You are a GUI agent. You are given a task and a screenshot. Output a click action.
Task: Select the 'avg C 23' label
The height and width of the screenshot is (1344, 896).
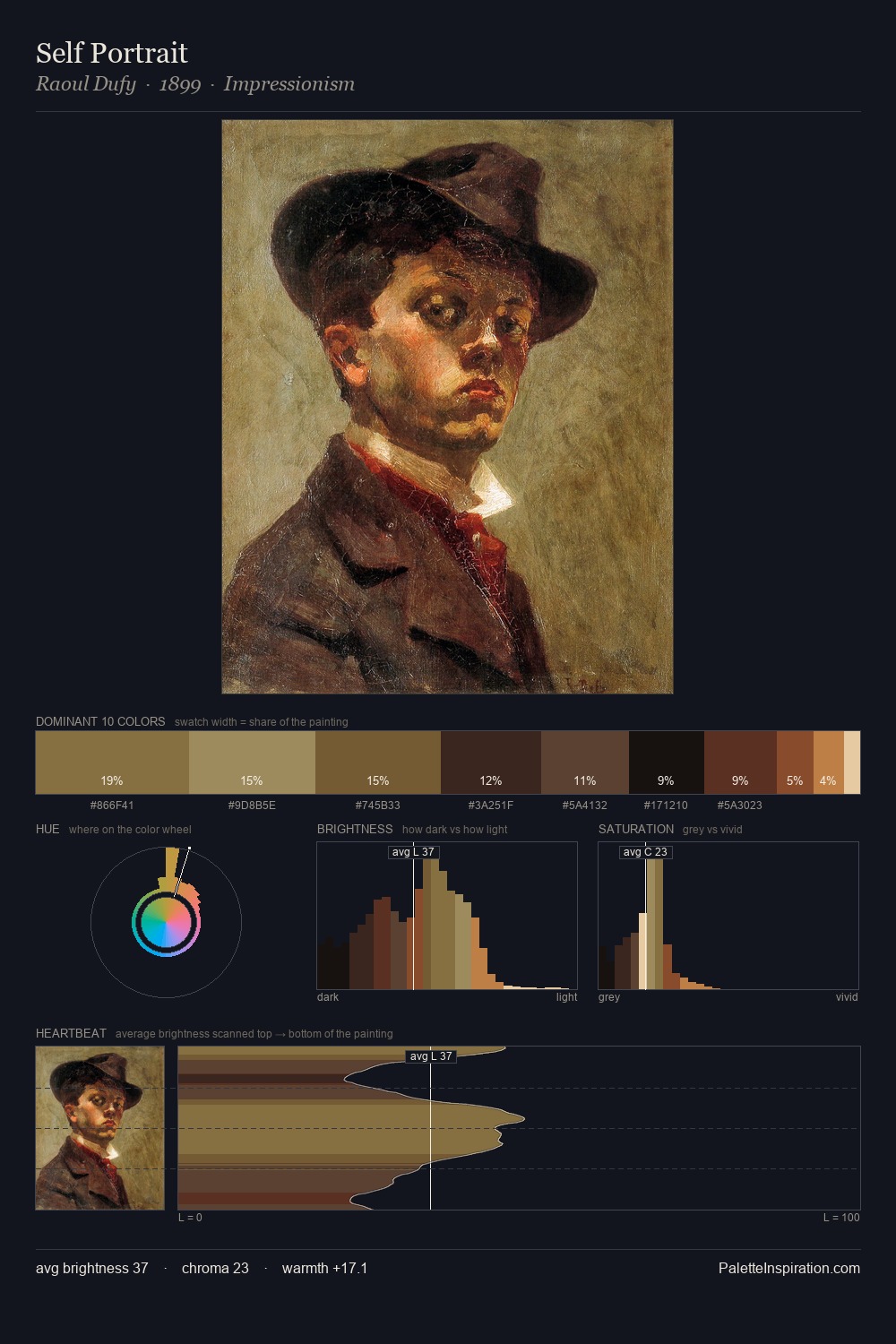click(645, 852)
